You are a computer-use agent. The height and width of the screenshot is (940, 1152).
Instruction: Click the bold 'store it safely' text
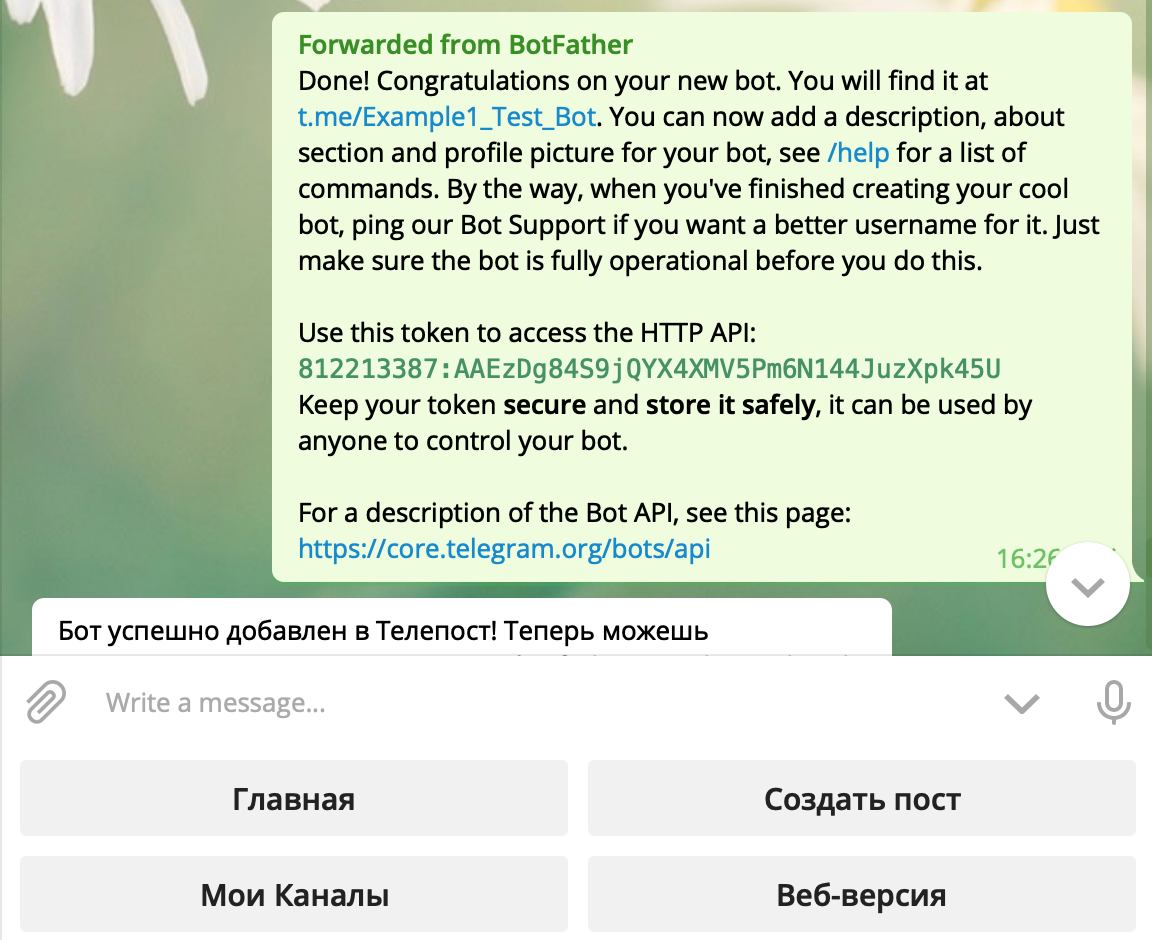click(731, 405)
